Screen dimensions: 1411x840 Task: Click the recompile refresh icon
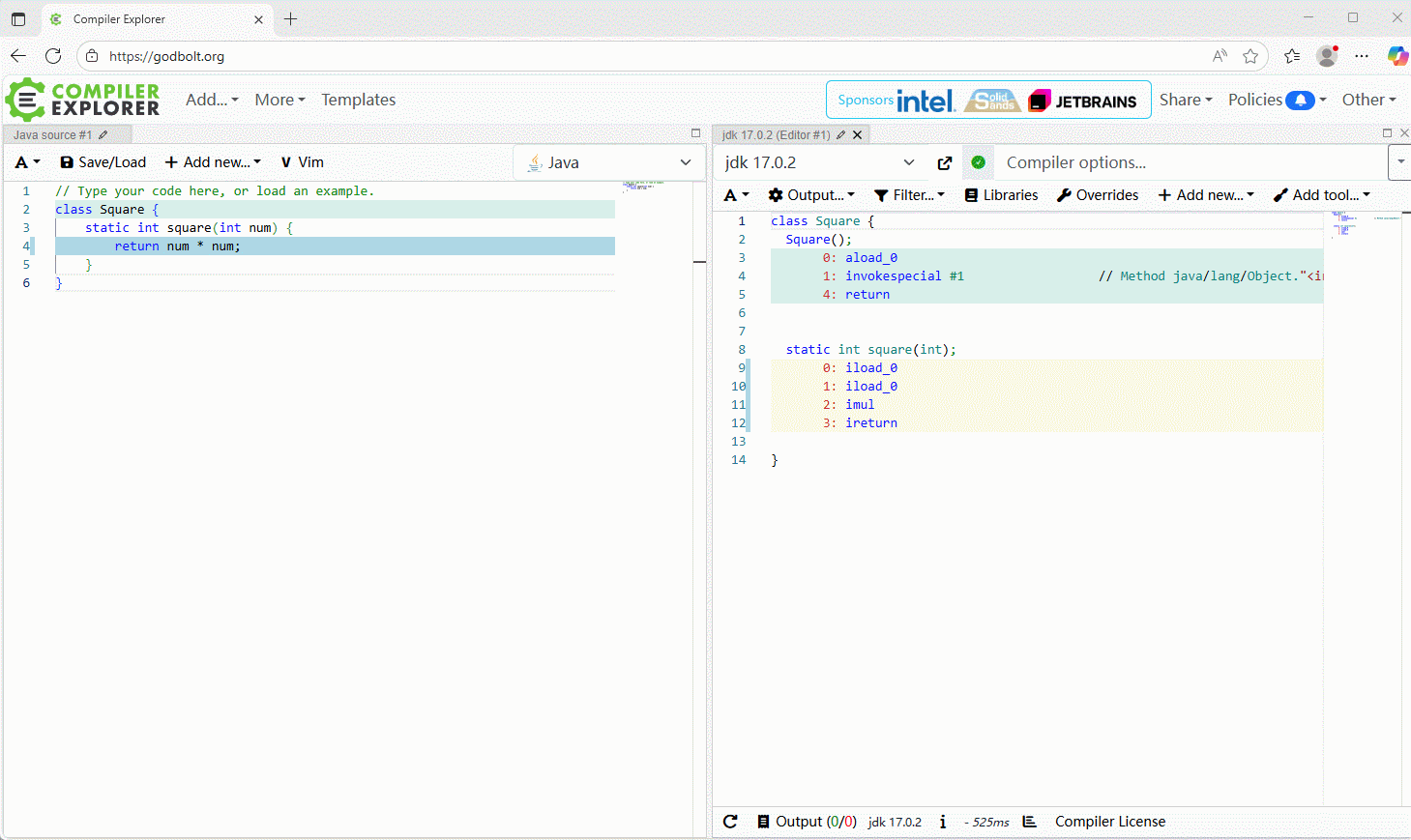coord(730,822)
